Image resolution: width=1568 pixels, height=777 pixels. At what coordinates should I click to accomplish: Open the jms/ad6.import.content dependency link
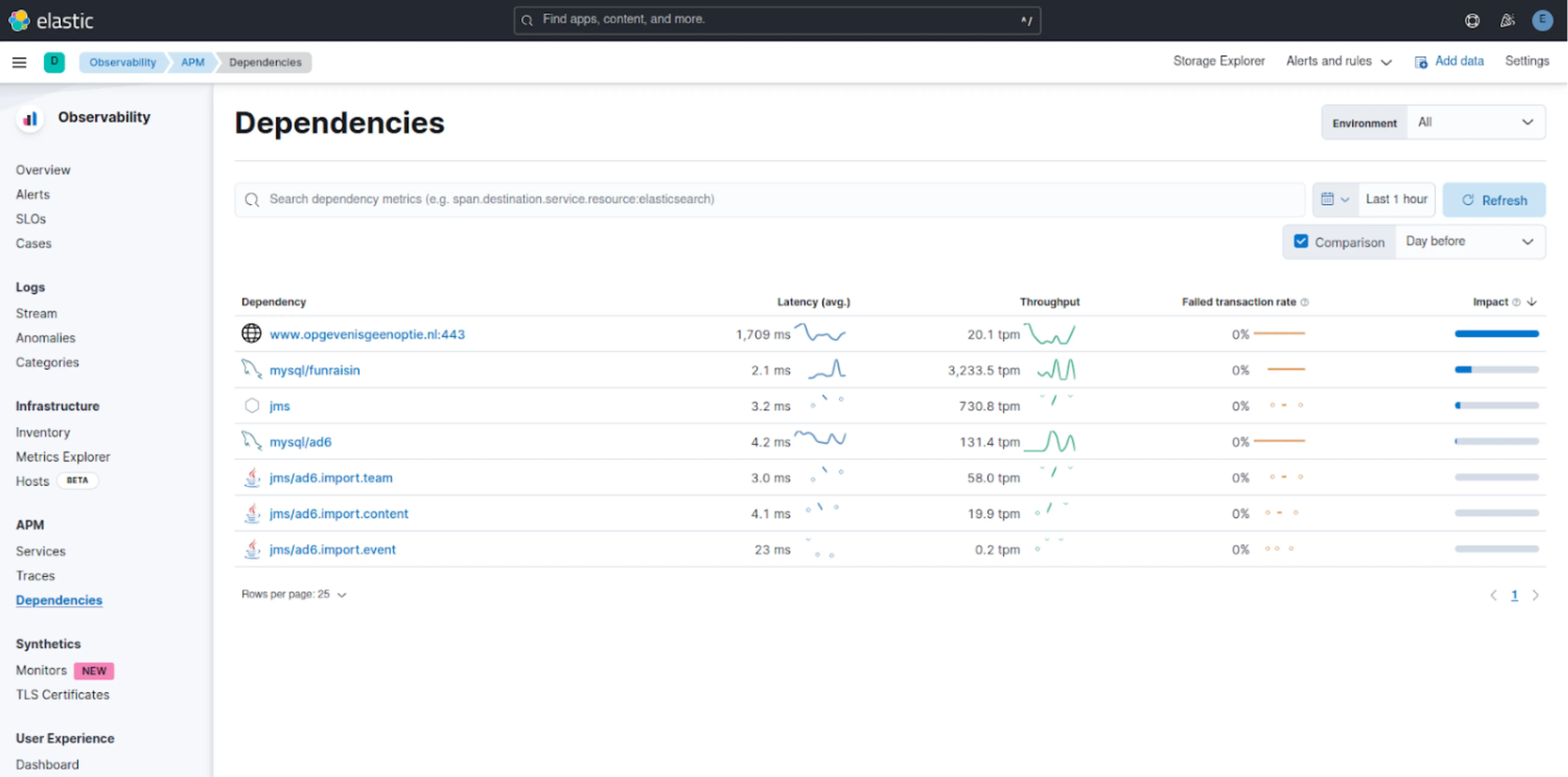[339, 514]
